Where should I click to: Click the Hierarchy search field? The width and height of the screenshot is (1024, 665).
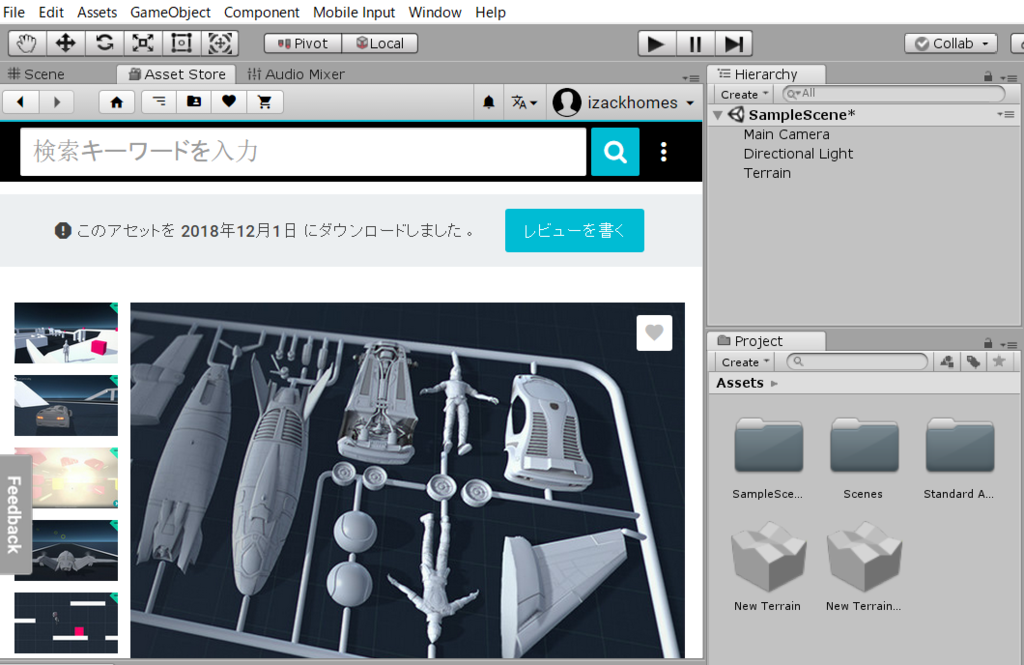[x=893, y=94]
